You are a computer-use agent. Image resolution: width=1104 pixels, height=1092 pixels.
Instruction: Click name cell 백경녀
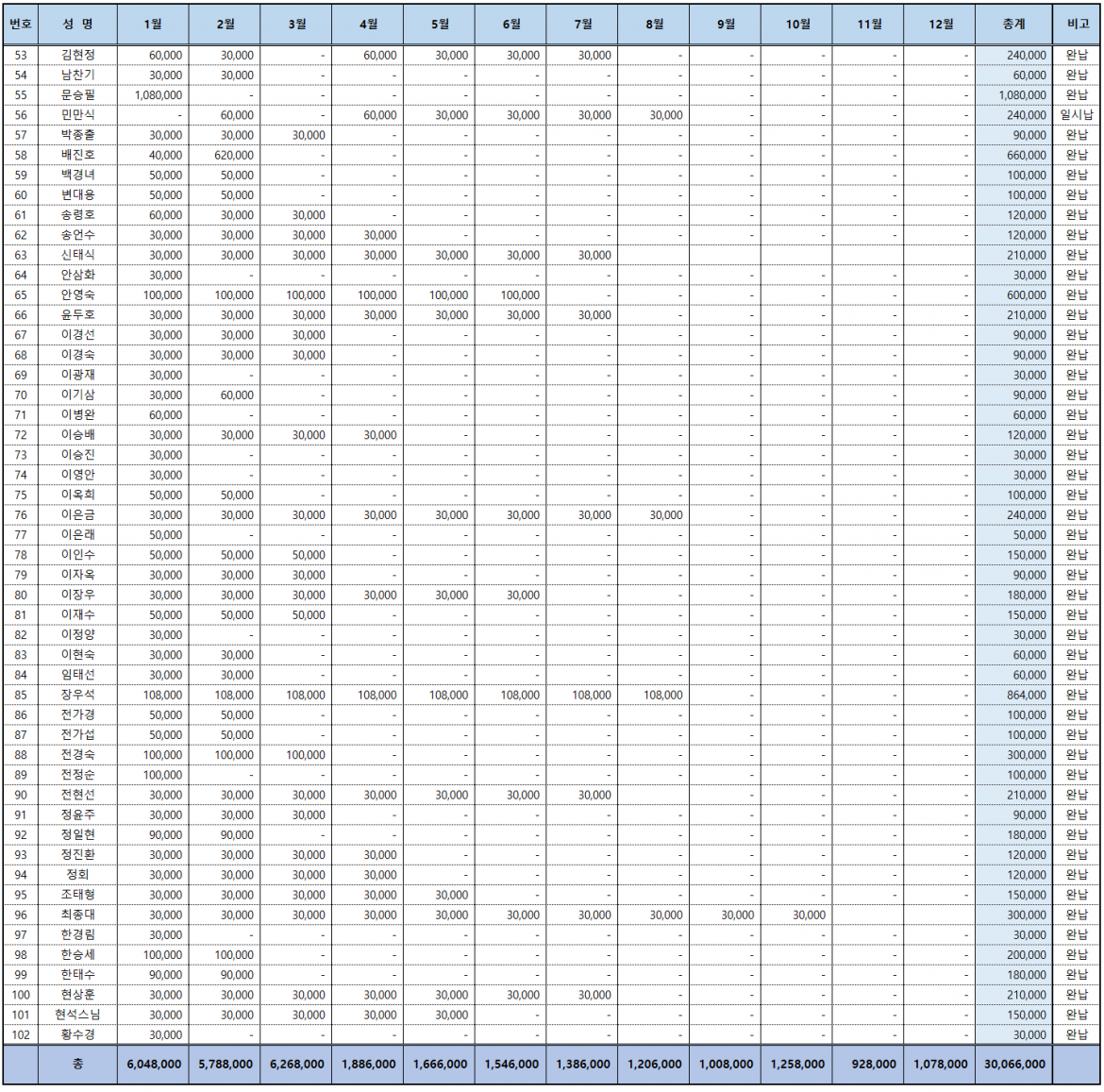coord(77,175)
